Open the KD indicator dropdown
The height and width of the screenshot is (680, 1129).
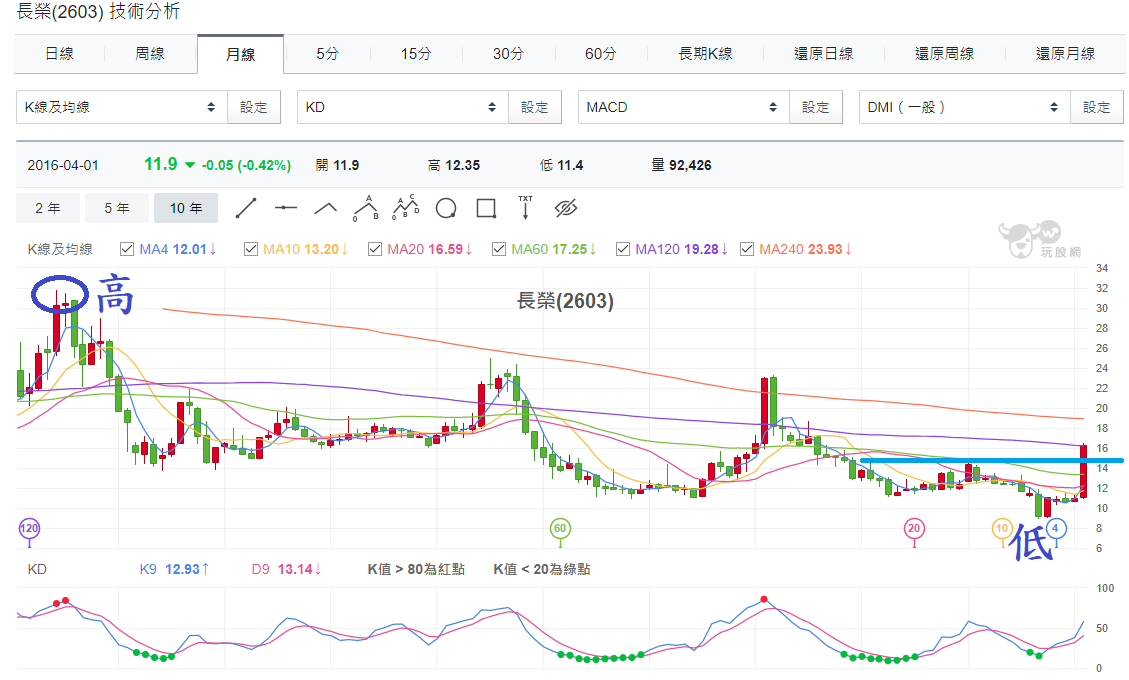click(x=402, y=107)
